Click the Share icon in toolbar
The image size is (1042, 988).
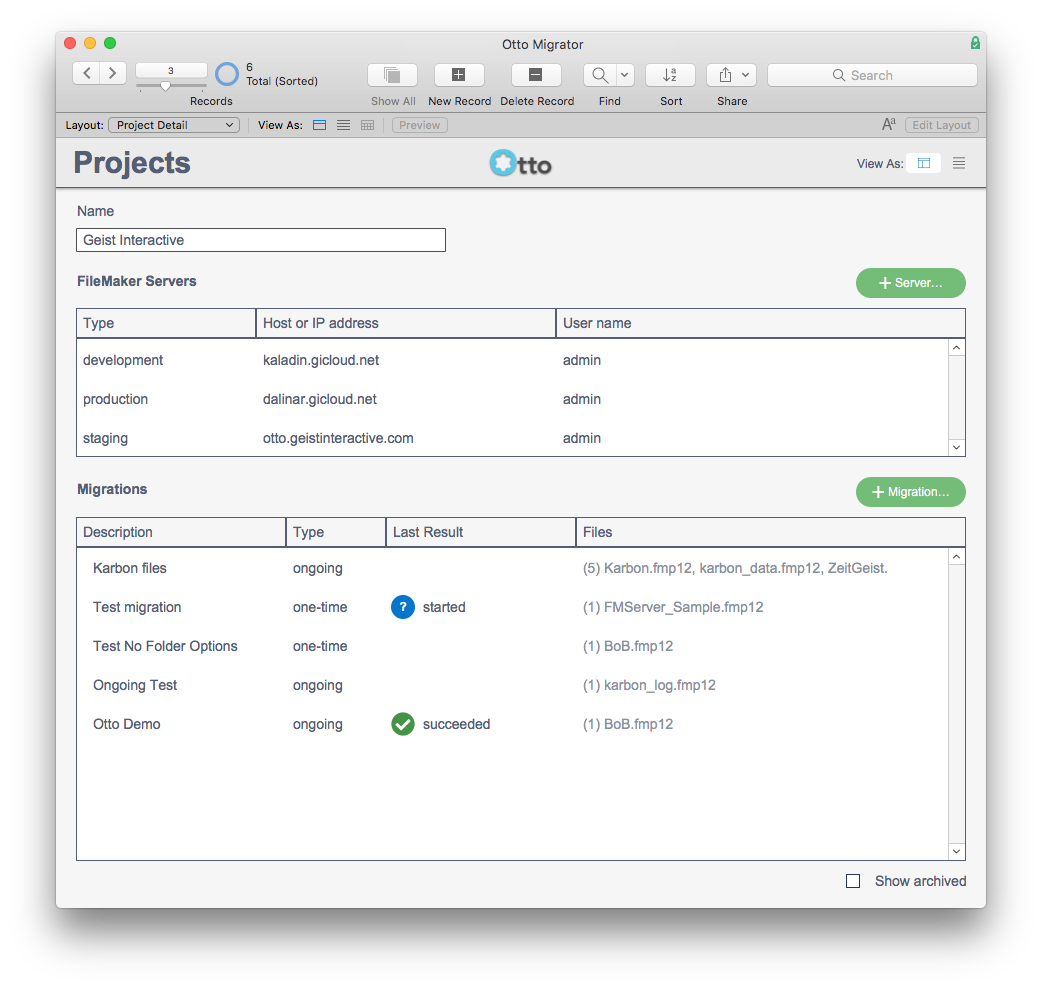click(x=725, y=75)
